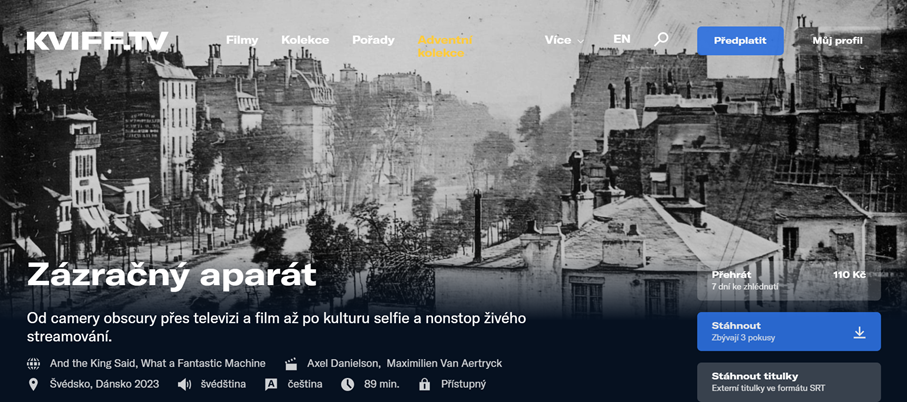Click the clock icon by 89 min.
The width and height of the screenshot is (907, 402).
pyautogui.click(x=347, y=385)
